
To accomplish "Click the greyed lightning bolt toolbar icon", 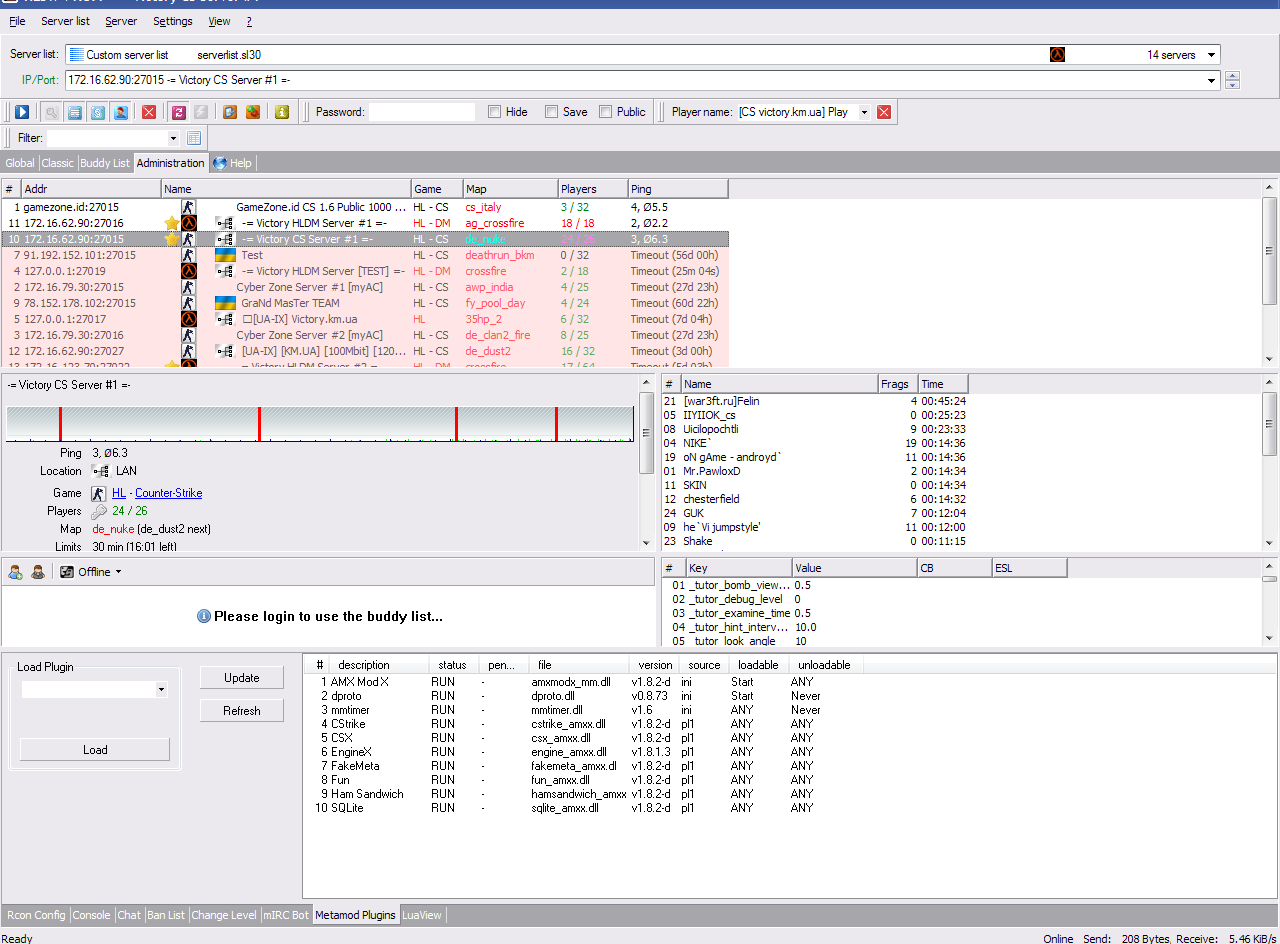I will [200, 112].
